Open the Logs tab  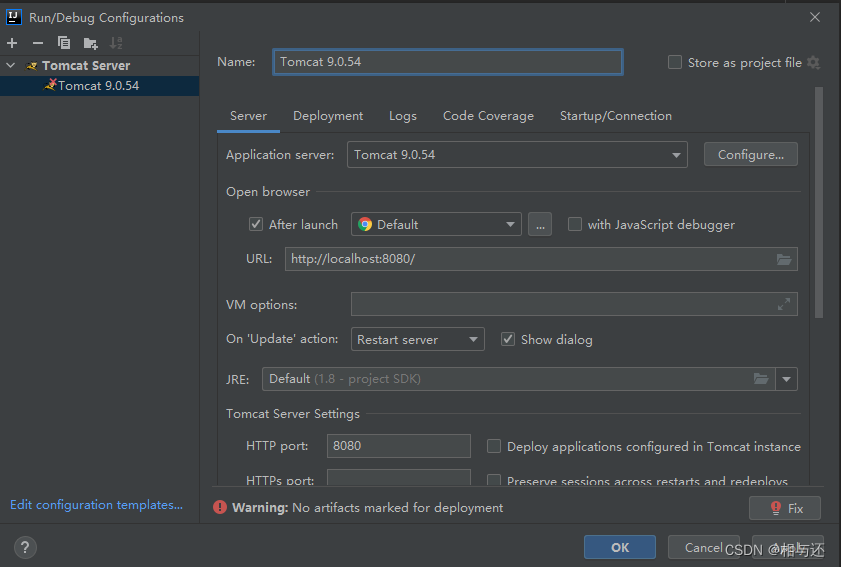pos(403,116)
